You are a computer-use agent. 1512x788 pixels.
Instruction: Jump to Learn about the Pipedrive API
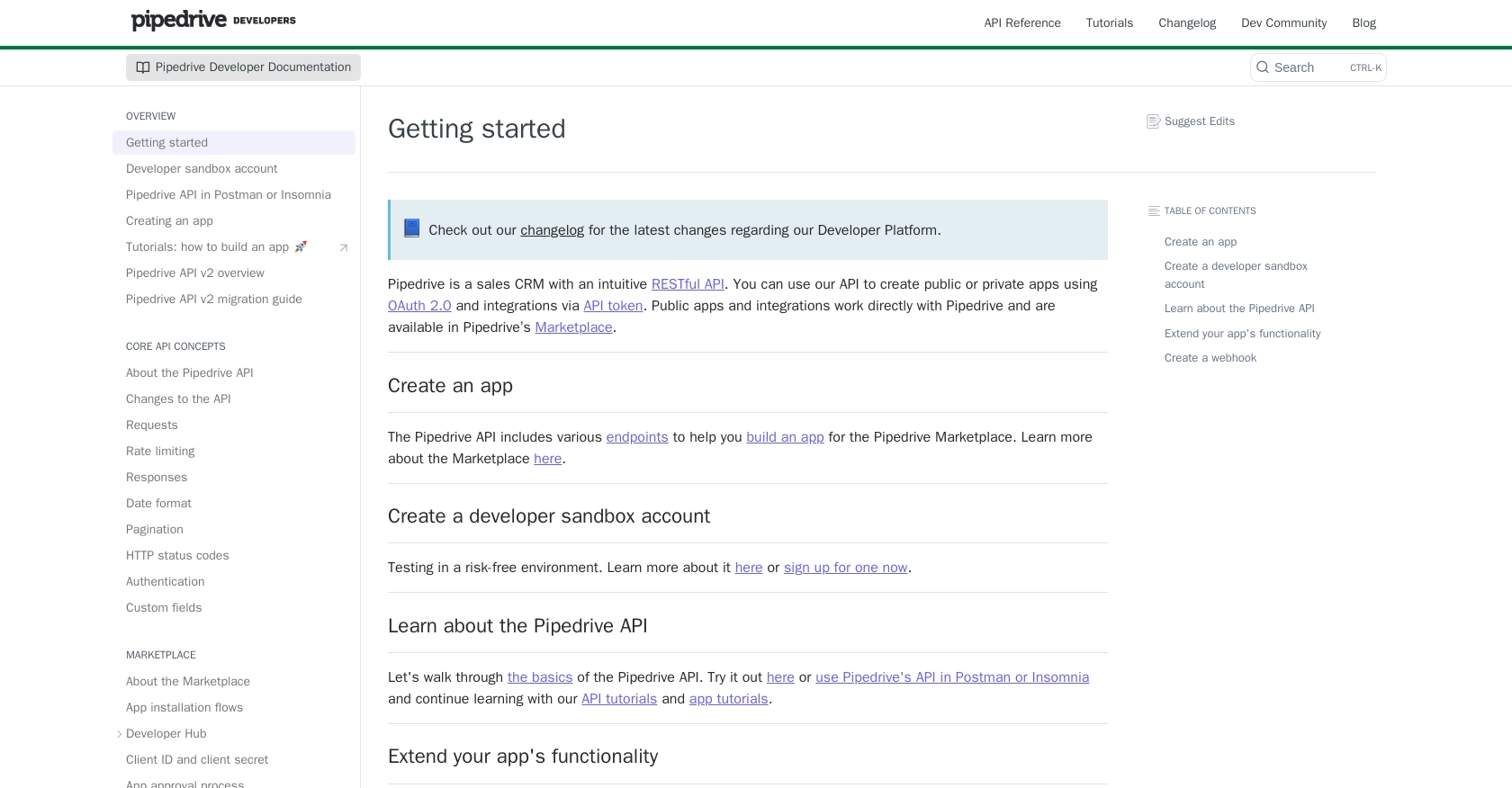[x=1239, y=309]
